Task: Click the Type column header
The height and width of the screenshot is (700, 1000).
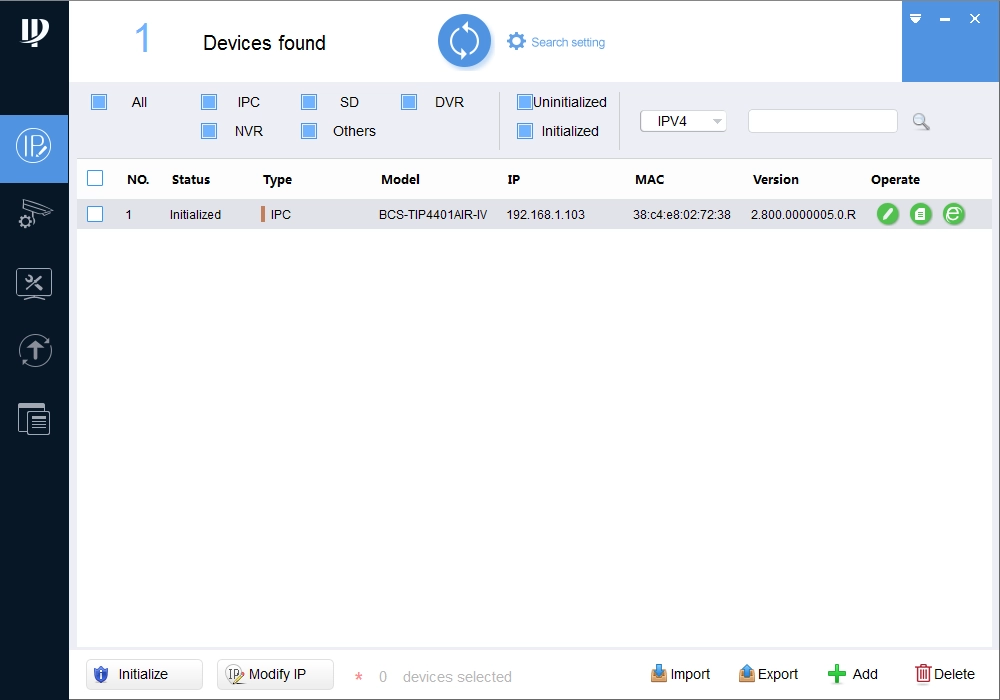Action: [x=277, y=180]
